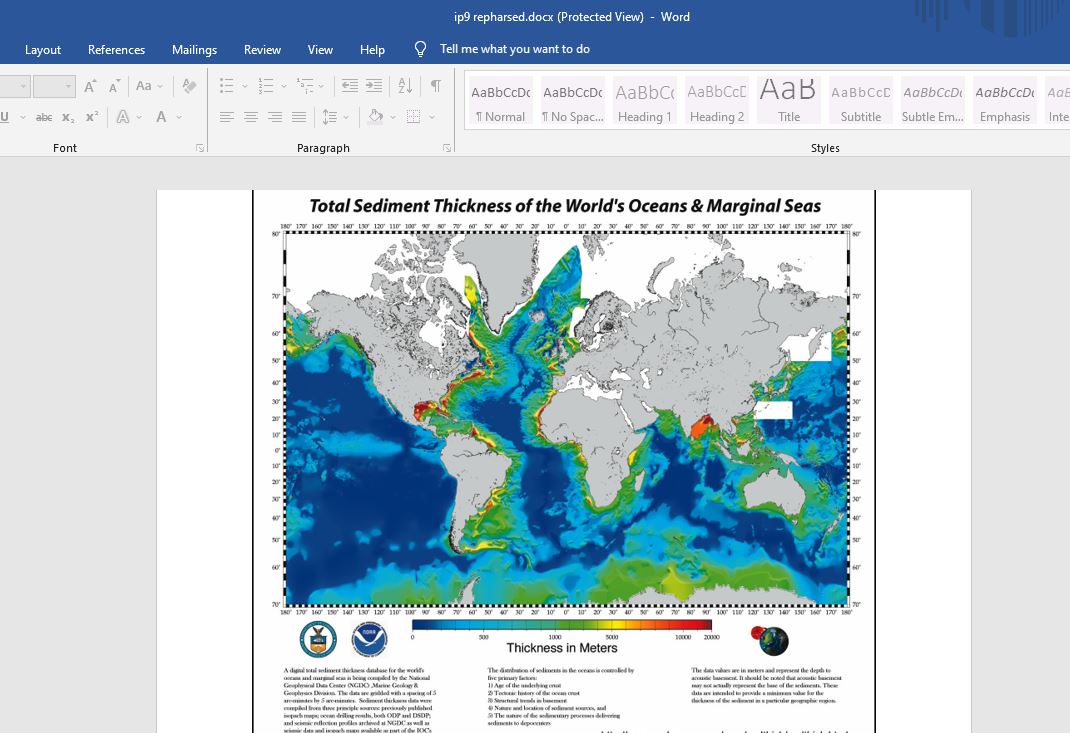Viewport: 1070px width, 733px height.
Task: Align text right
Action: 275,117
